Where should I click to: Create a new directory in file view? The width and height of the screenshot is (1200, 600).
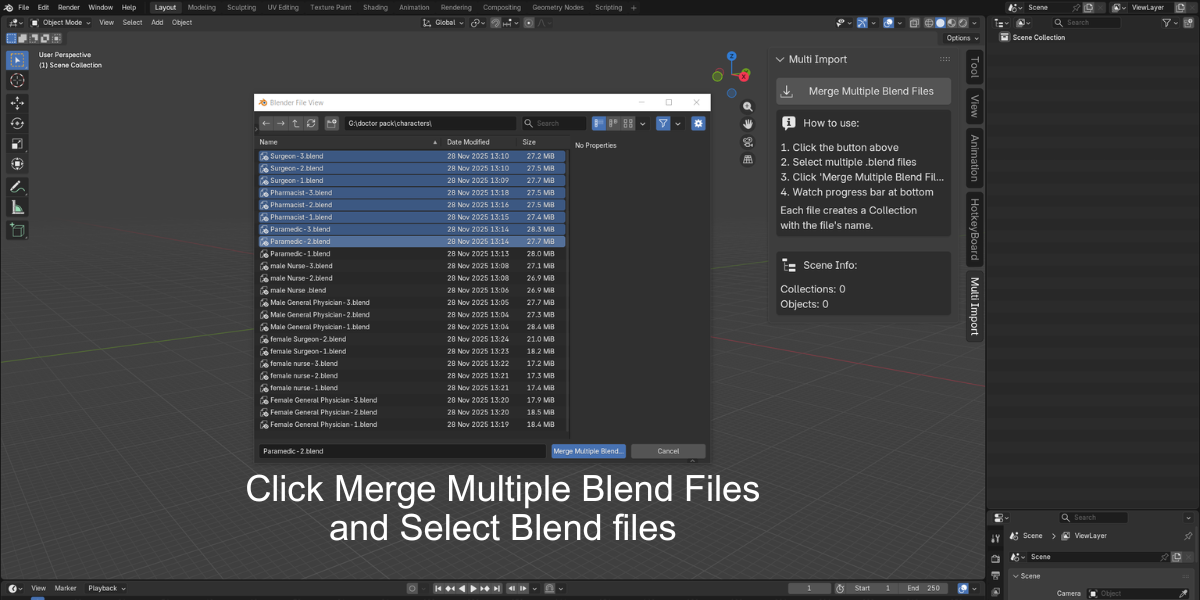point(332,123)
